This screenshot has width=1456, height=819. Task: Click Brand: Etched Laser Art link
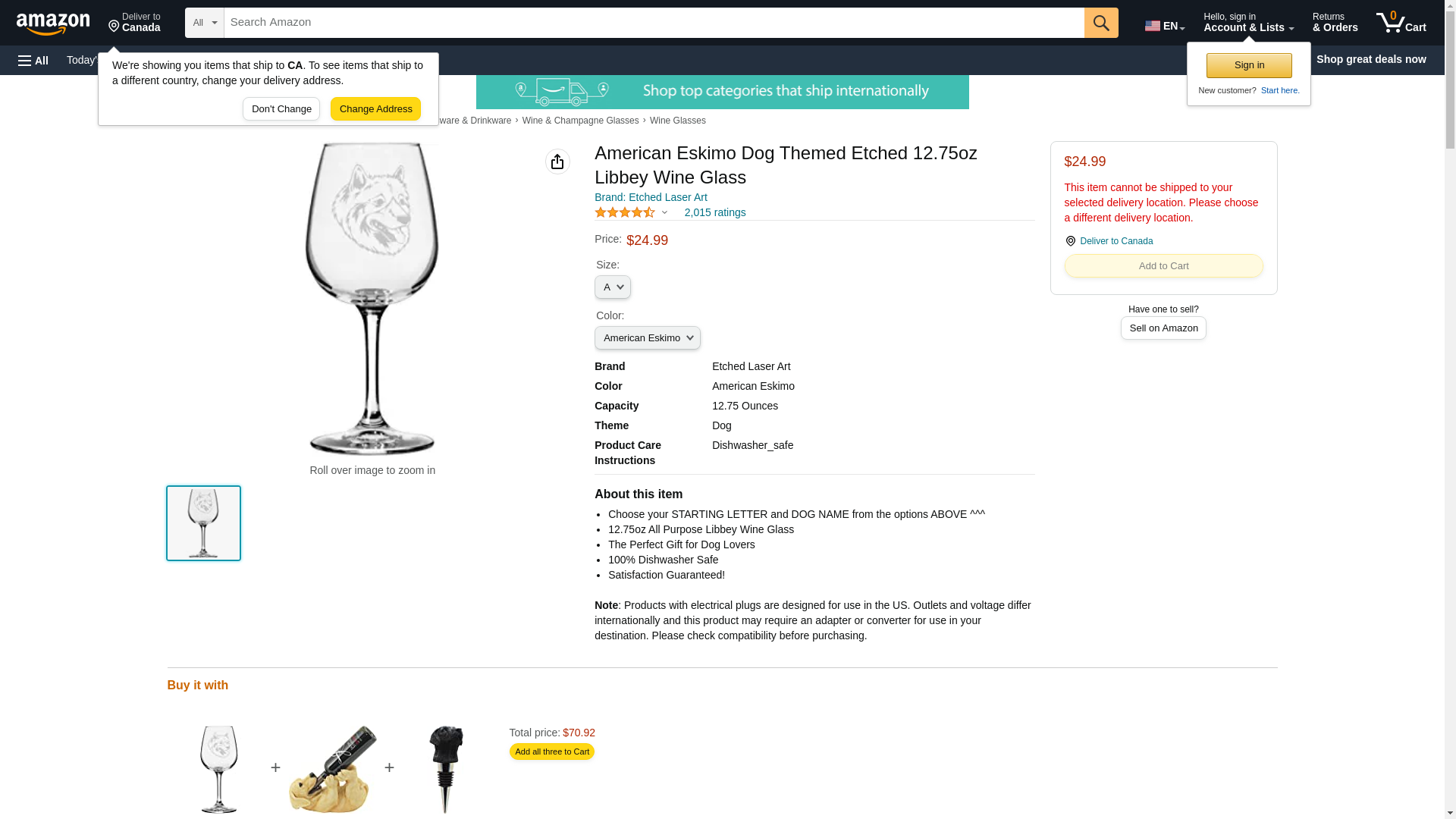click(651, 198)
